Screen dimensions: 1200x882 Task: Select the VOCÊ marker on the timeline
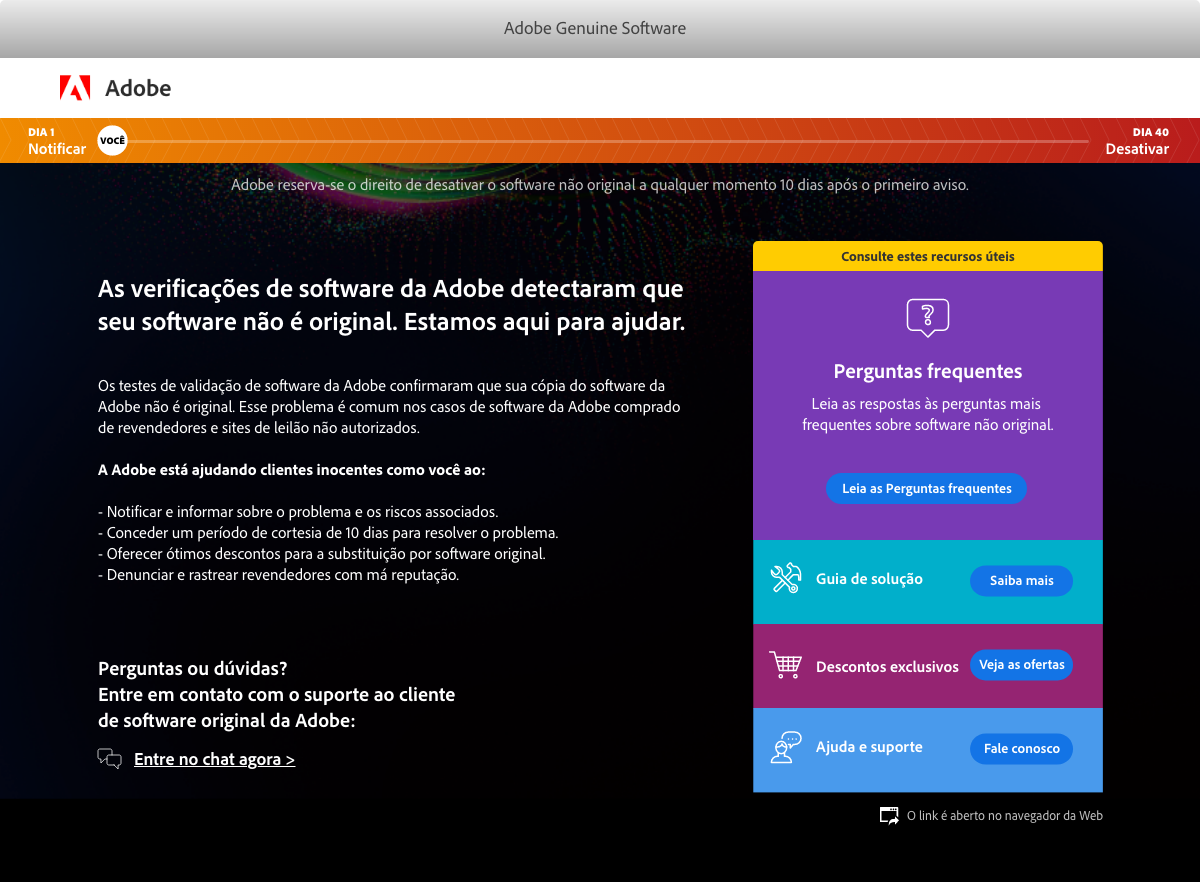[112, 140]
